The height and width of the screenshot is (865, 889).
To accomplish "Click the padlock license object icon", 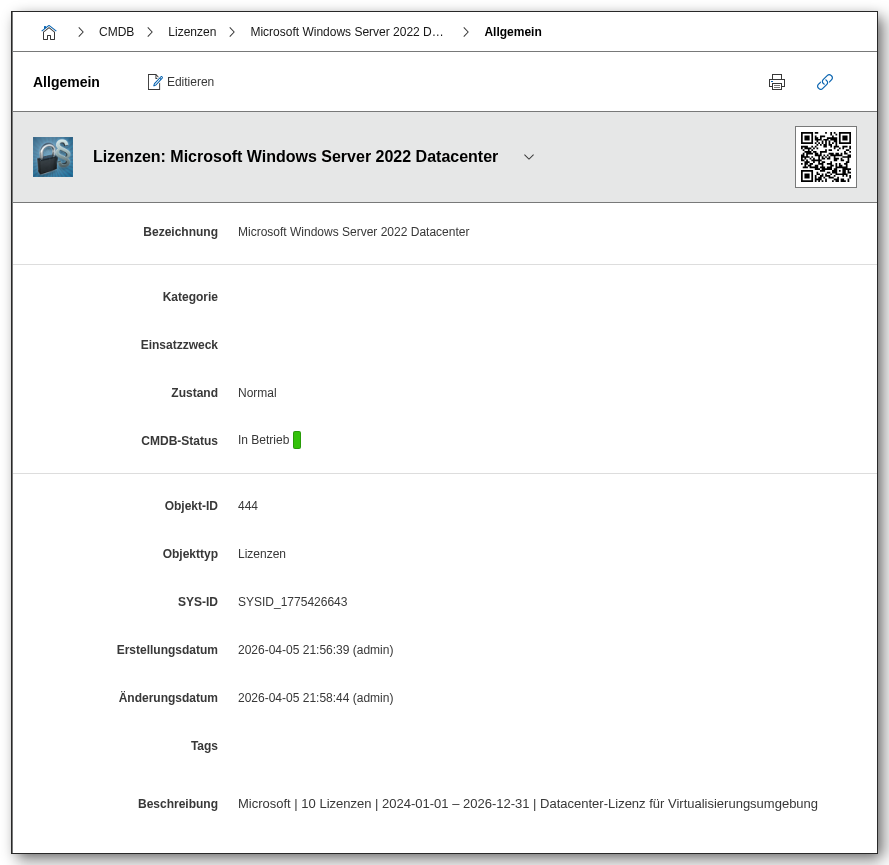I will [x=53, y=157].
